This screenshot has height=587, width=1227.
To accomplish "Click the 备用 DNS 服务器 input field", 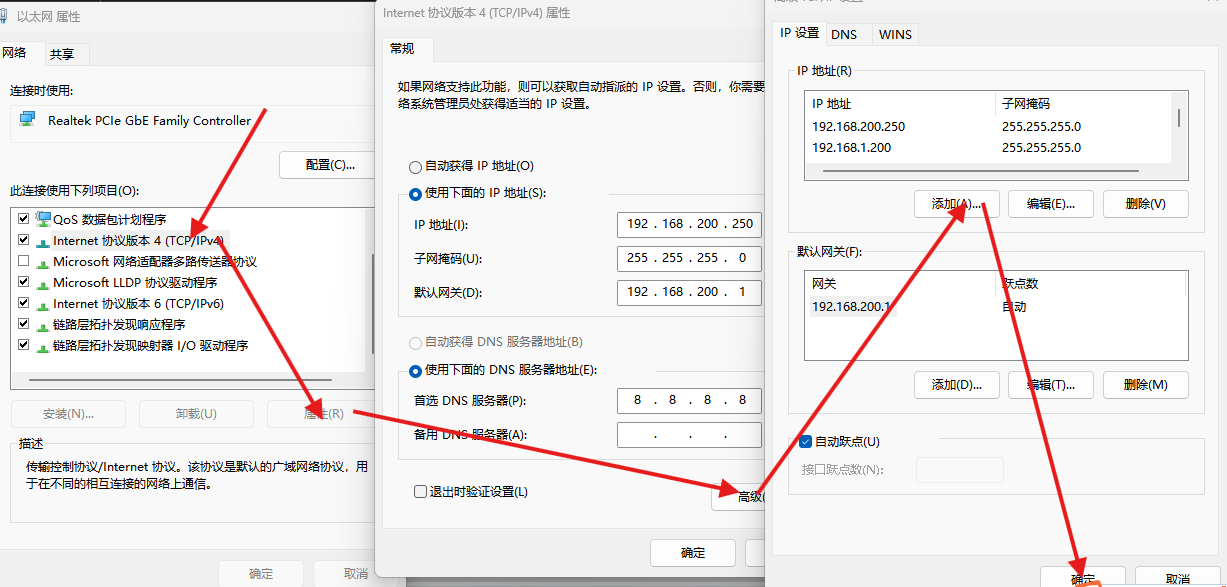I will point(687,434).
